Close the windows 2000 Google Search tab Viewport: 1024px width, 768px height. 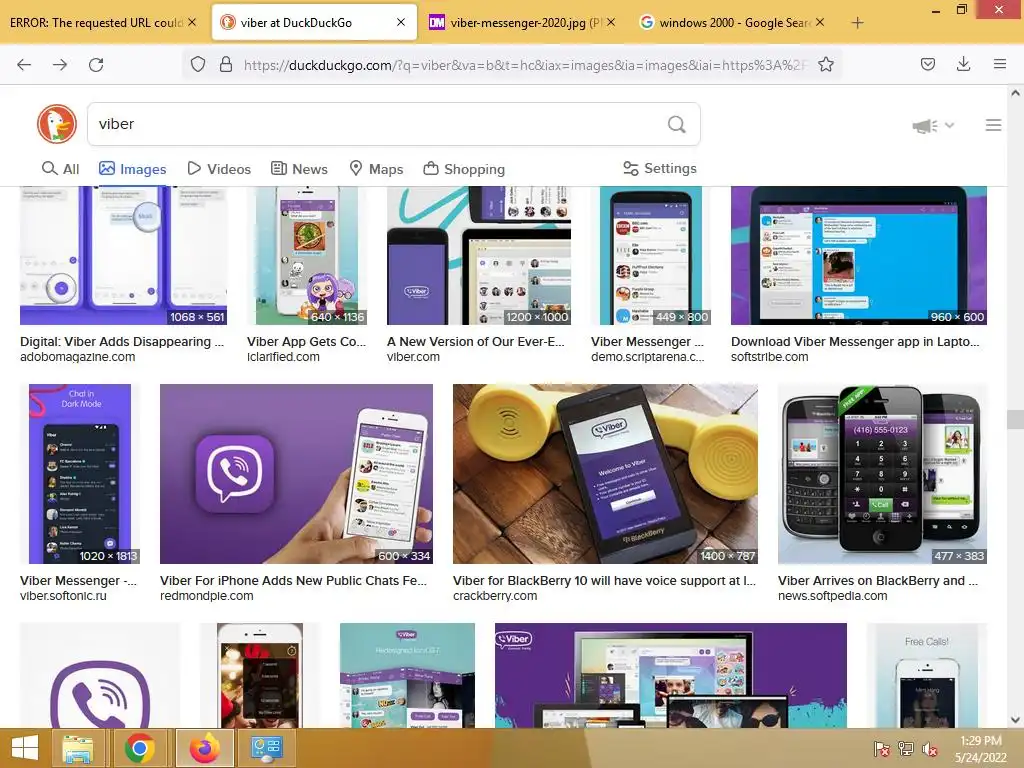(x=820, y=22)
